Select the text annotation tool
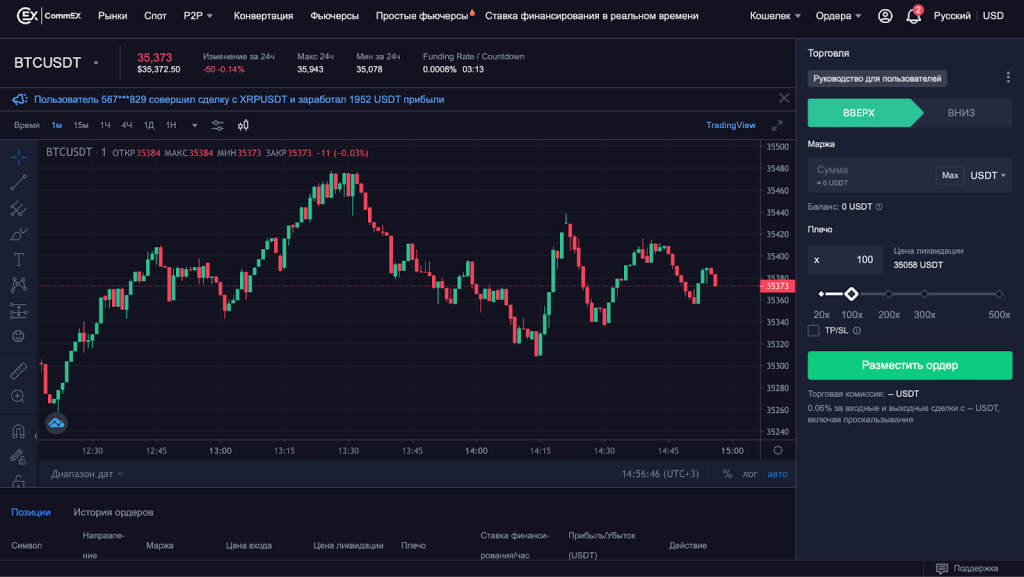Viewport: 1024px width, 577px height. point(18,259)
